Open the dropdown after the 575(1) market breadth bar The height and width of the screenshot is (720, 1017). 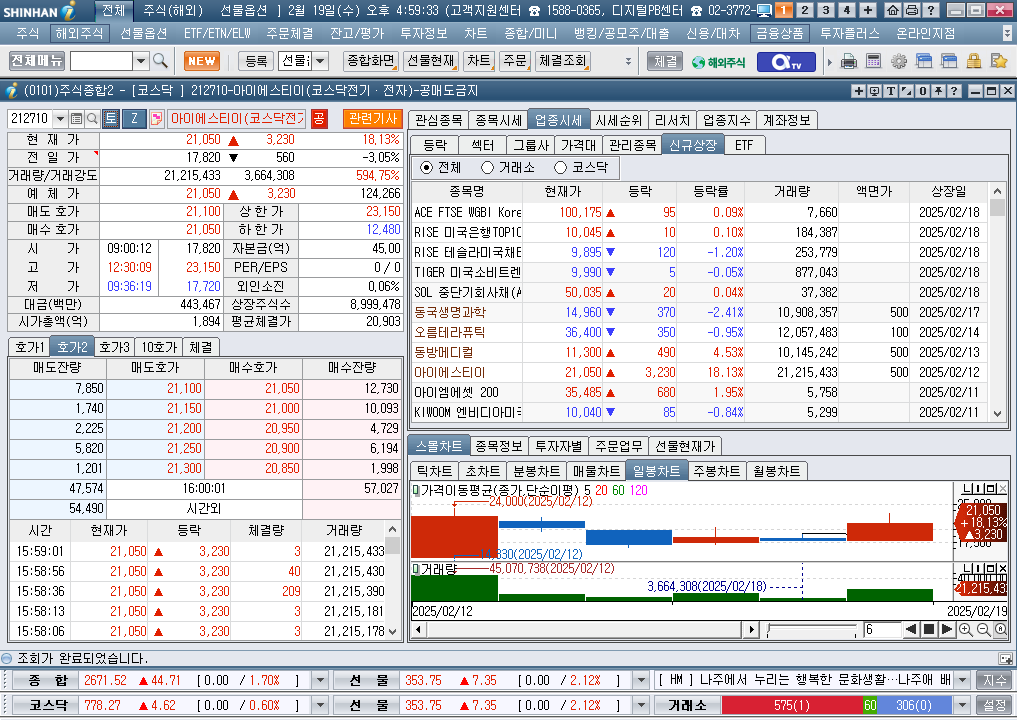tap(963, 705)
